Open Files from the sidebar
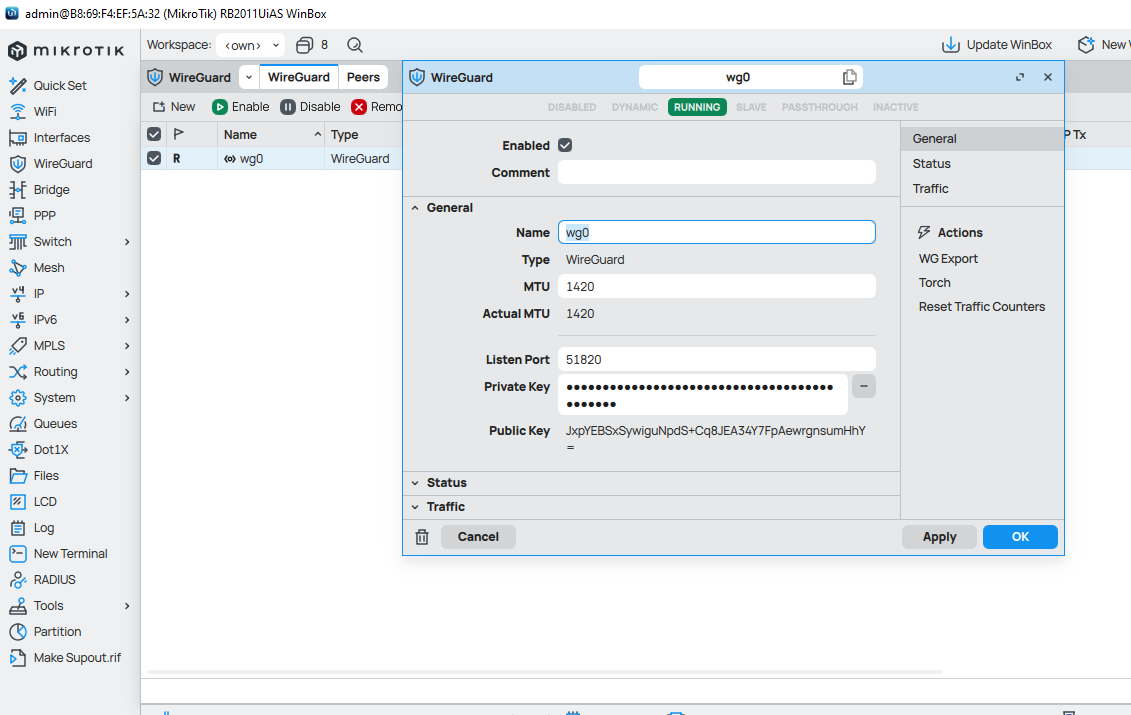This screenshot has height=715, width=1131. coord(34,475)
